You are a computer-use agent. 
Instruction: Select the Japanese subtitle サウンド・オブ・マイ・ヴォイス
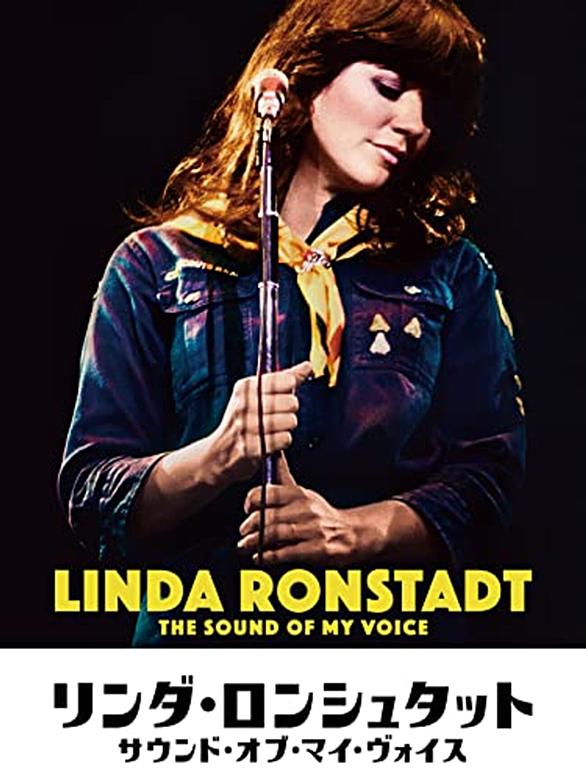292,755
